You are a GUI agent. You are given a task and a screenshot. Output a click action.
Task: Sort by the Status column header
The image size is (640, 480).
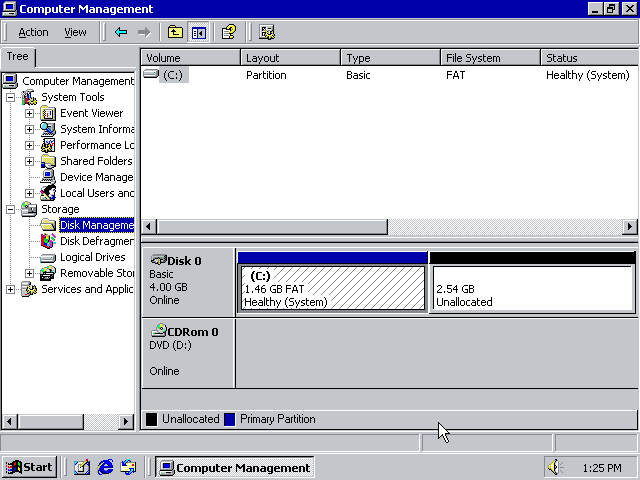589,58
